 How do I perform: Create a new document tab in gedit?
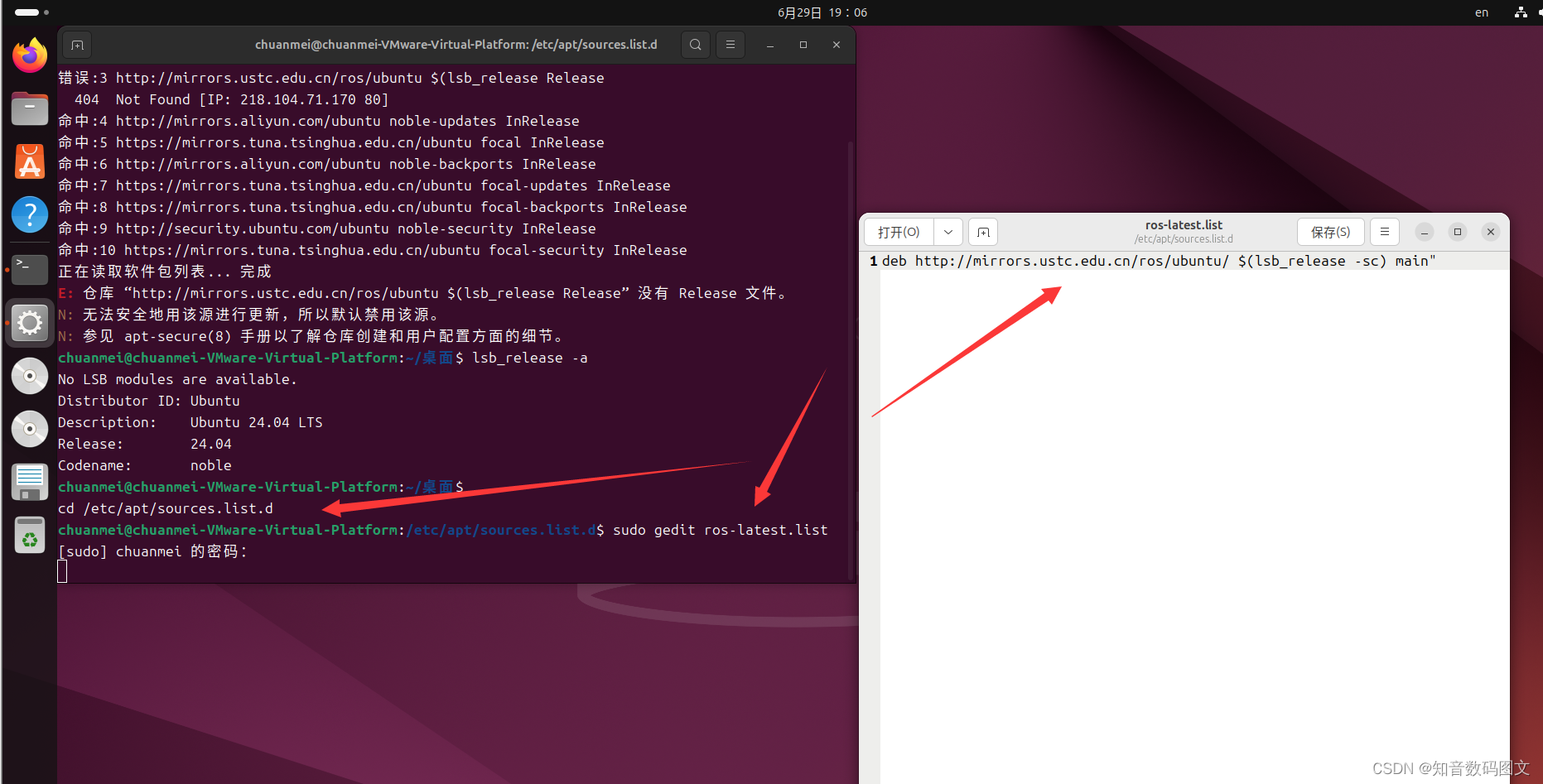coord(982,232)
